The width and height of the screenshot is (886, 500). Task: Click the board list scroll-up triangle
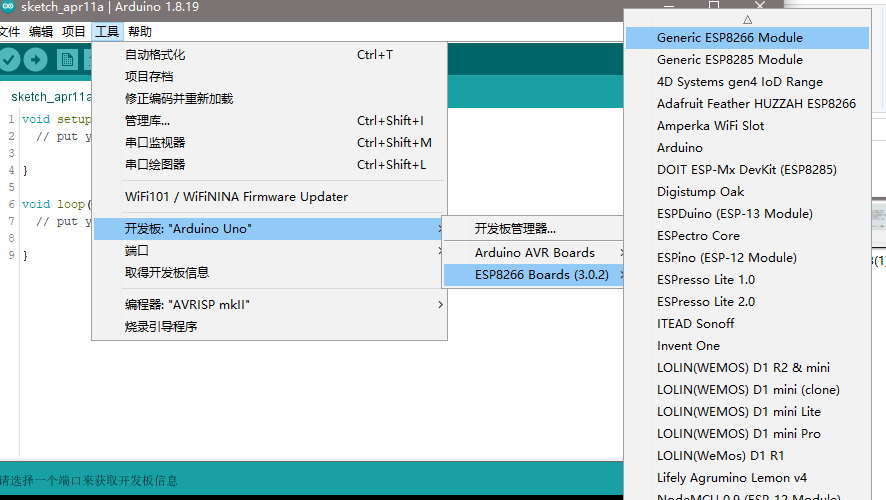point(747,20)
